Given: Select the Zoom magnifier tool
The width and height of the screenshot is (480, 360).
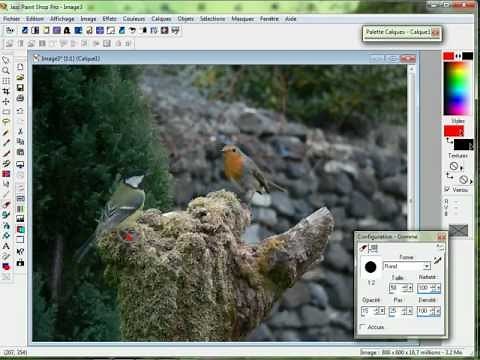Looking at the screenshot, I should point(6,70).
